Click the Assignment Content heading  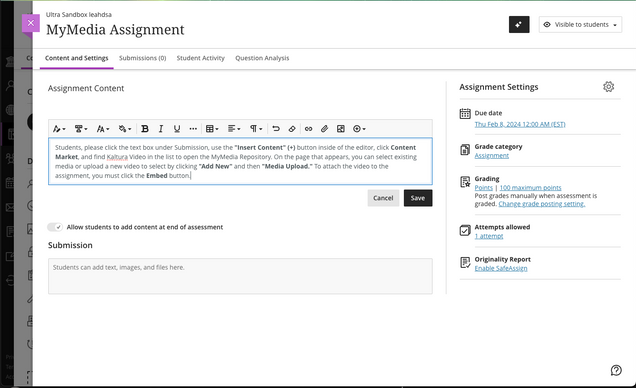[86, 88]
